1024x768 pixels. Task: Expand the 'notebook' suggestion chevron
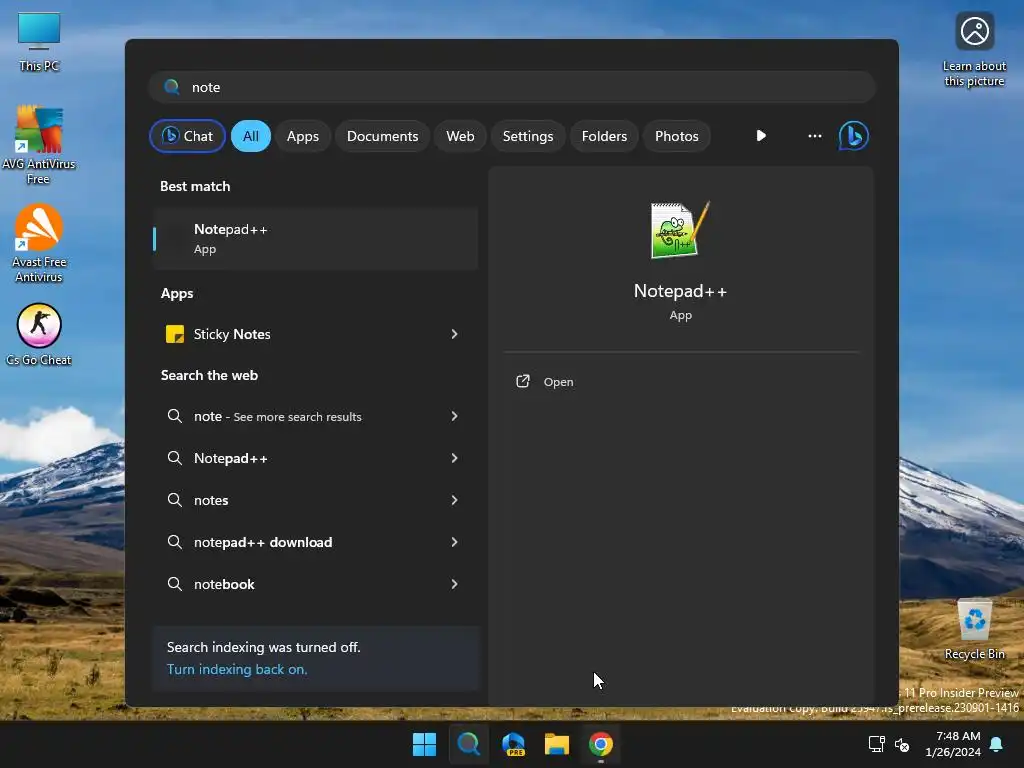454,584
